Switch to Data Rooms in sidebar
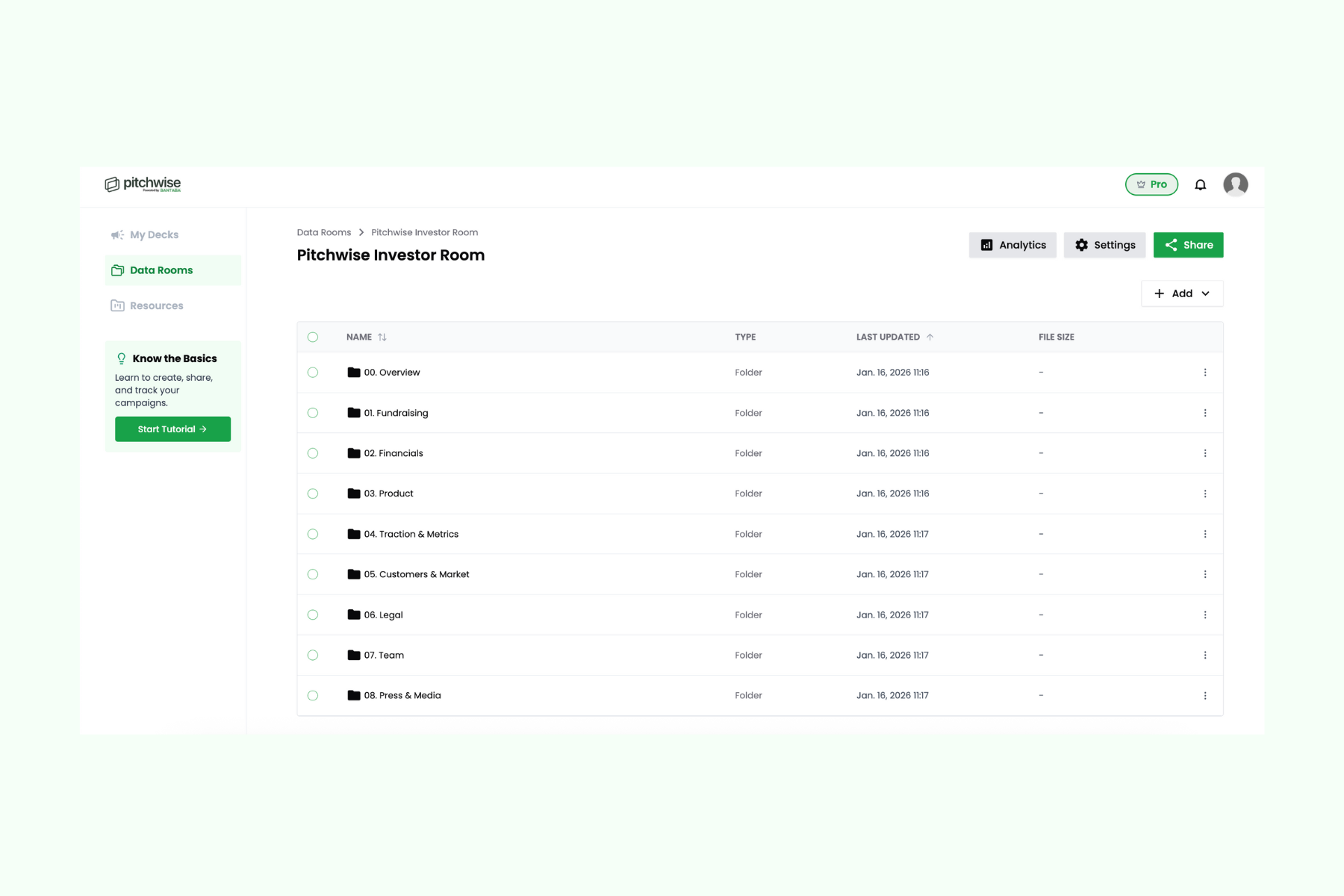Image resolution: width=1344 pixels, height=896 pixels. click(x=161, y=270)
